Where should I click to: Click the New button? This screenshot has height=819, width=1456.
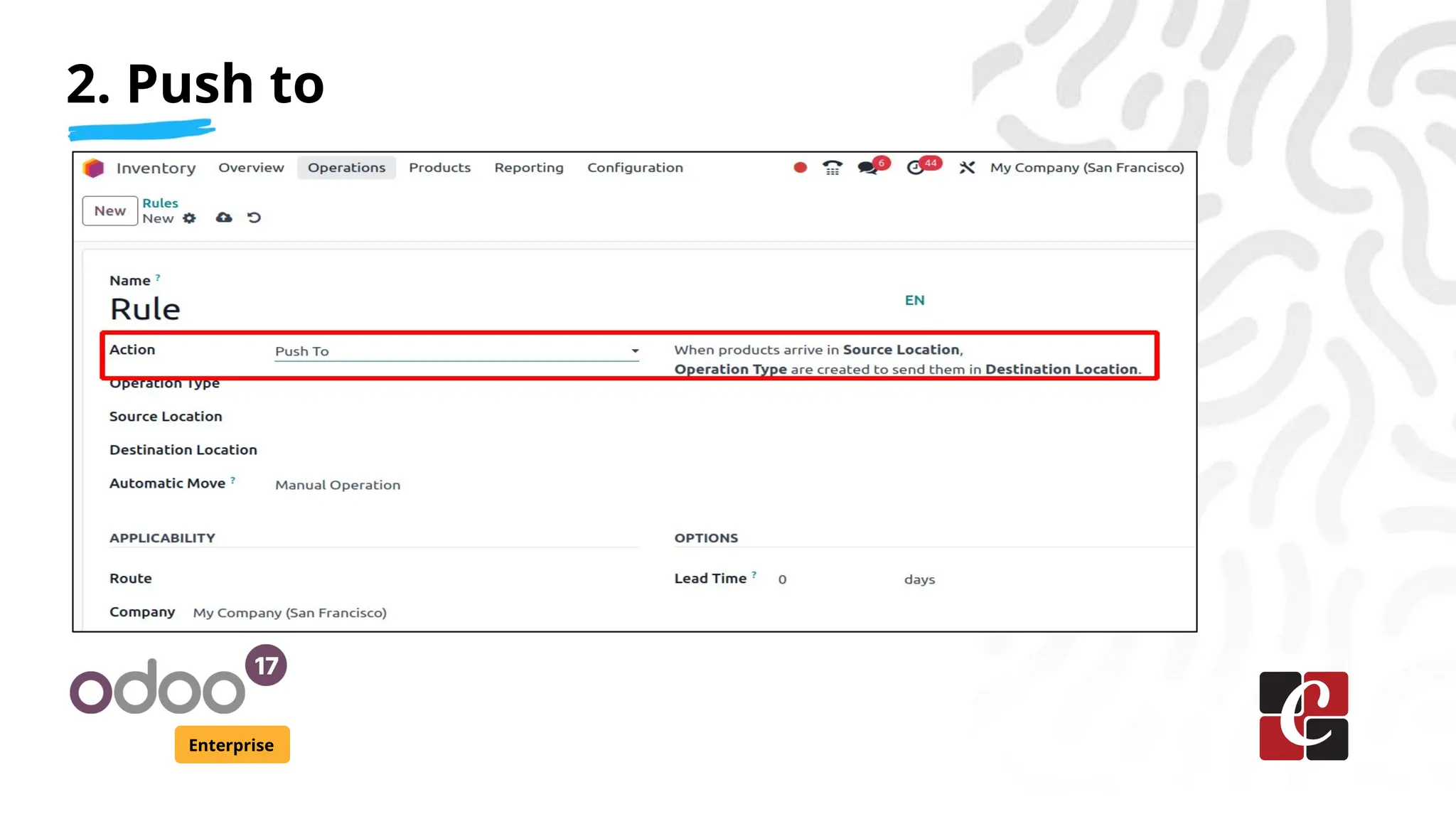pos(110,211)
